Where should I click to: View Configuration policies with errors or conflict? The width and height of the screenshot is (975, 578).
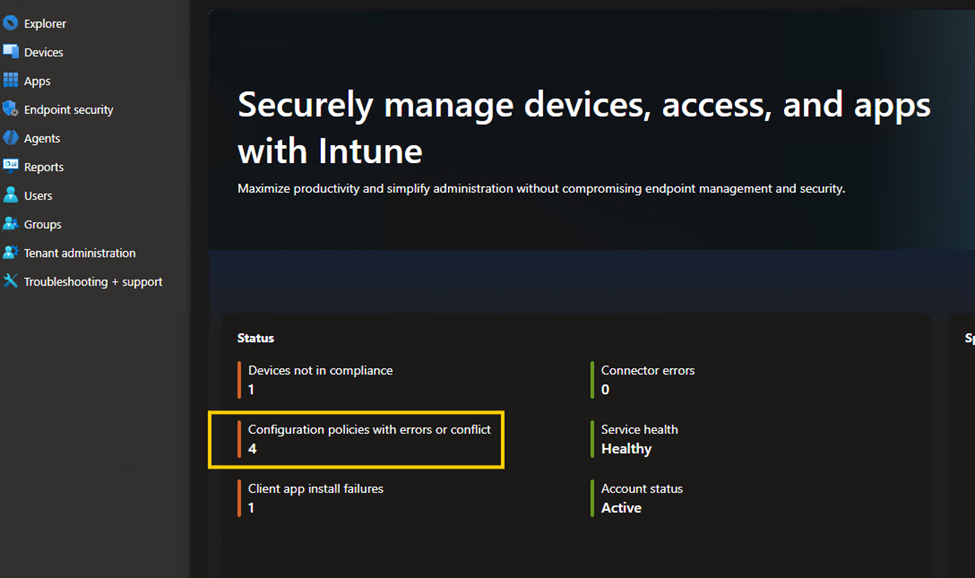pyautogui.click(x=369, y=430)
